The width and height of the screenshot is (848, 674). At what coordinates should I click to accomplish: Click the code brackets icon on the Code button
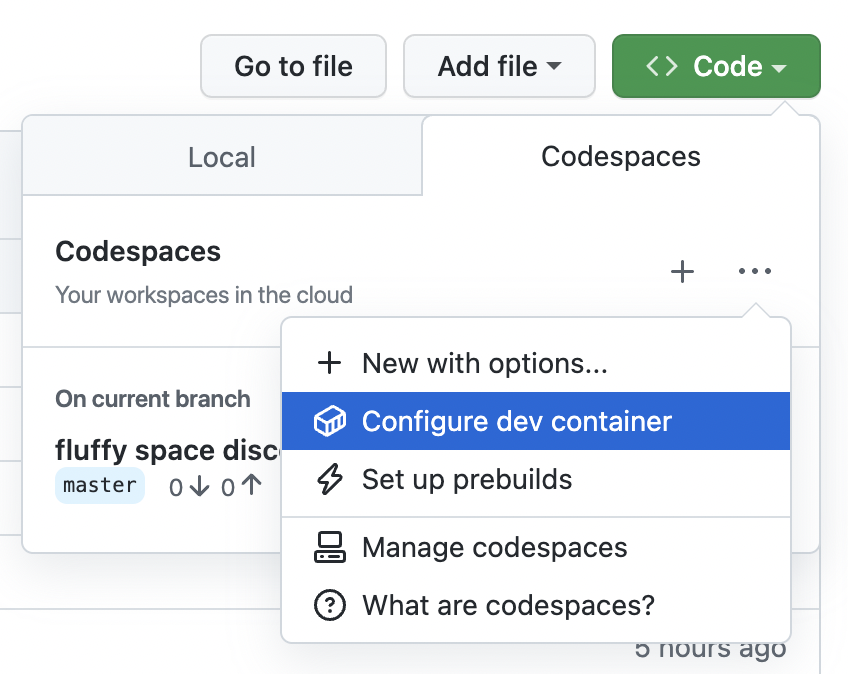click(x=661, y=66)
